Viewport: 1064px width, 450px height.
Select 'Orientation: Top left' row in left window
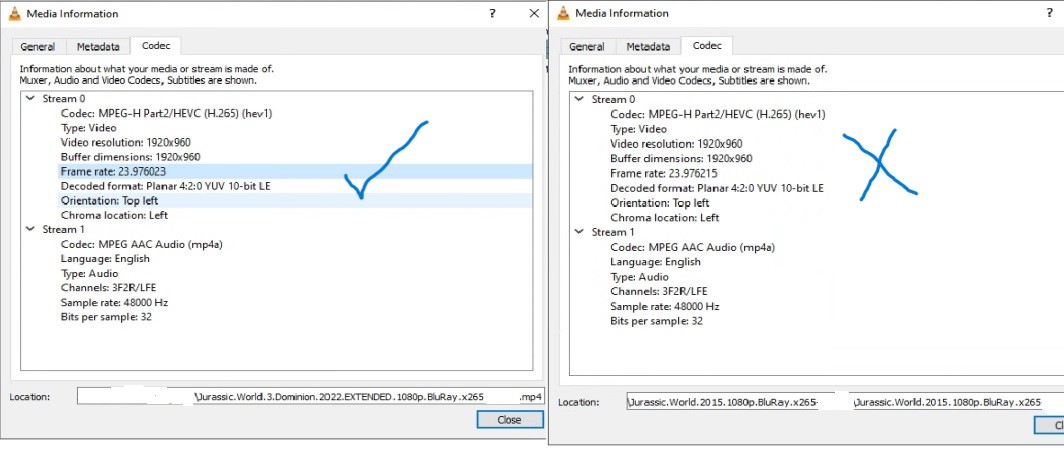[296, 201]
